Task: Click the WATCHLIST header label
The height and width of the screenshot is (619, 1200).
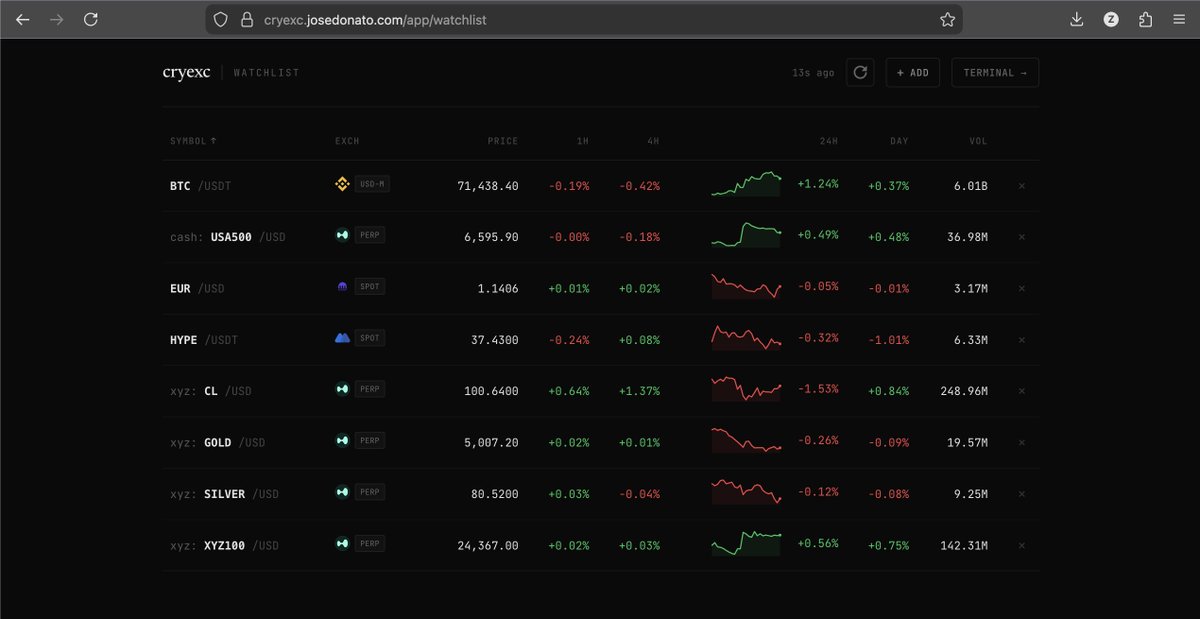Action: 266,73
